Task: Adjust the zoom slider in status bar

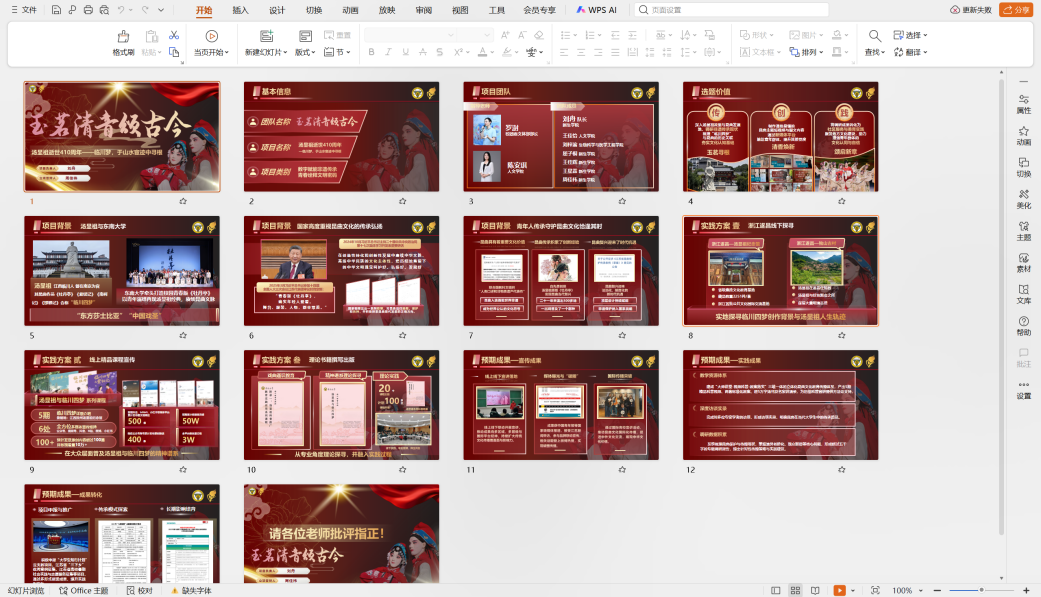Action: (x=981, y=590)
